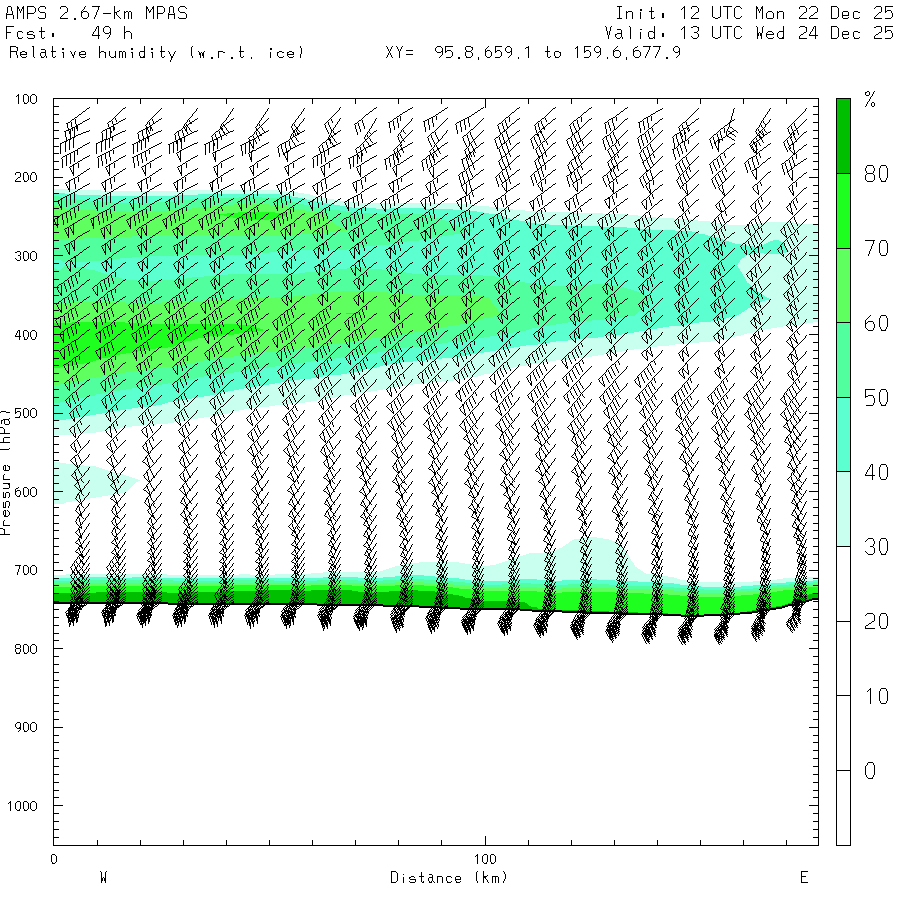Click the 'Init: 12 UTC Mon 22 Dec 25' text
The image size is (900, 900).
click(754, 13)
